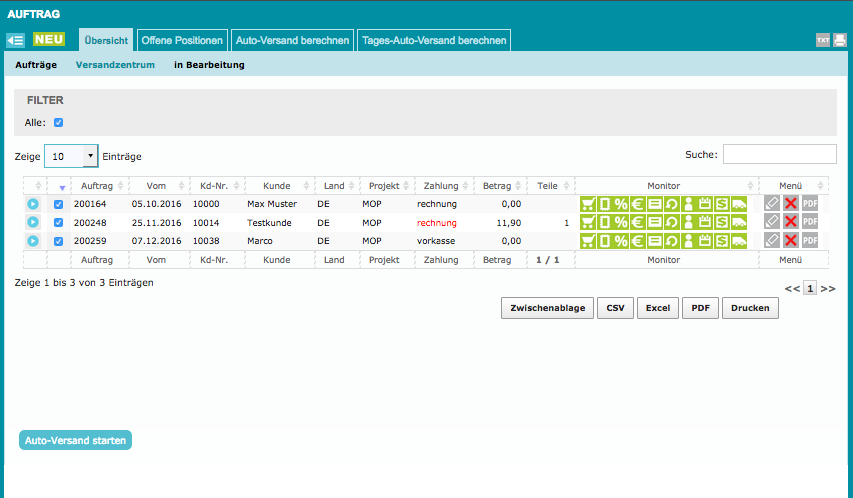Uncheck the Alle filter checkbox
The height and width of the screenshot is (498, 853).
pos(58,123)
